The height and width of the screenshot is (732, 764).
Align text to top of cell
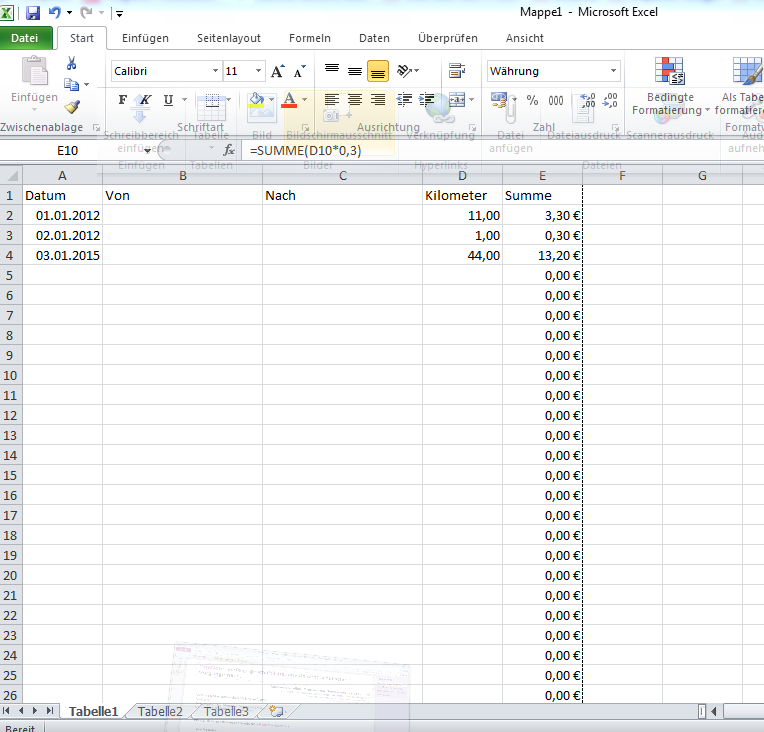coord(332,71)
